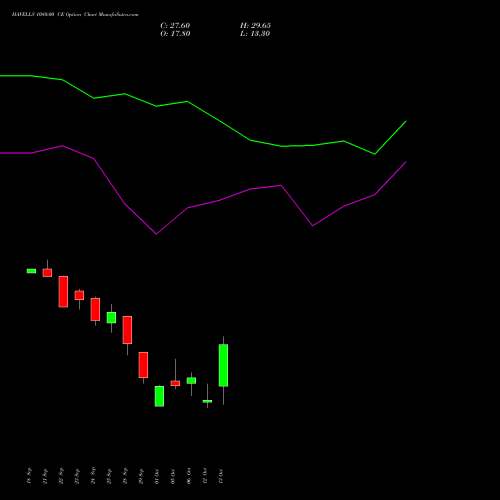Image resolution: width=500 pixels, height=500 pixels.
Task: Click the HAVELLS CE Options Chart title
Action: click(75, 14)
